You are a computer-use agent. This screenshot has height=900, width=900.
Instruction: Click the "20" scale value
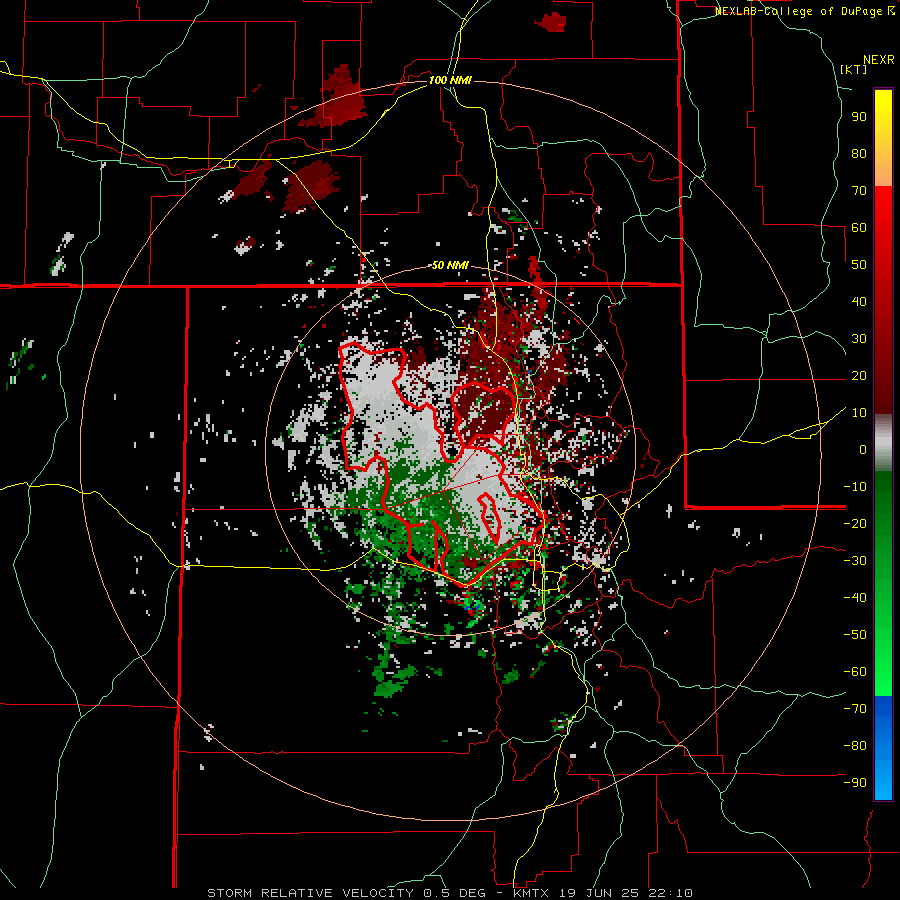click(859, 376)
